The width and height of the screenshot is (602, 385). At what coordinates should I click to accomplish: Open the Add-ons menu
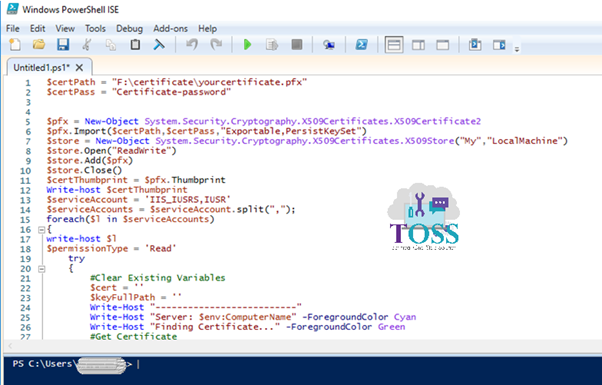point(170,29)
